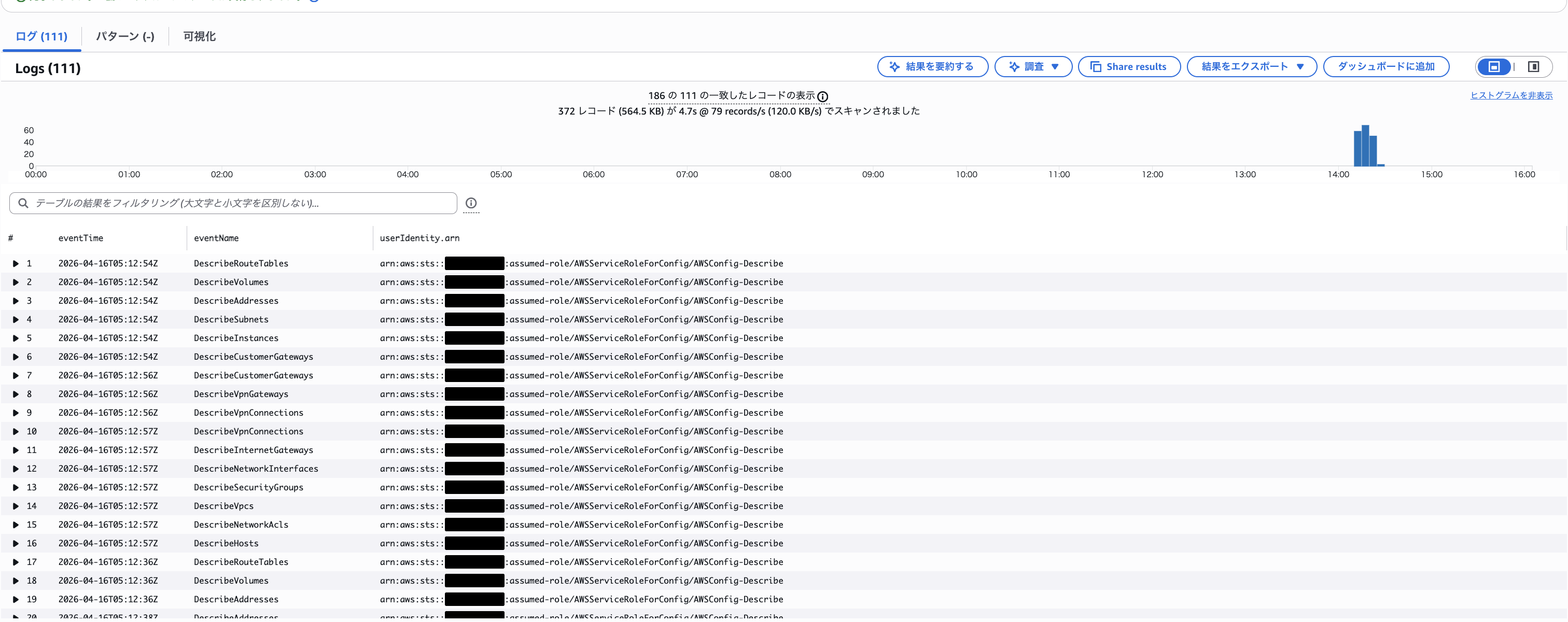Screen dimensions: 1568x622
Task: Open the 調査 dropdown menu
Action: coord(1033,67)
